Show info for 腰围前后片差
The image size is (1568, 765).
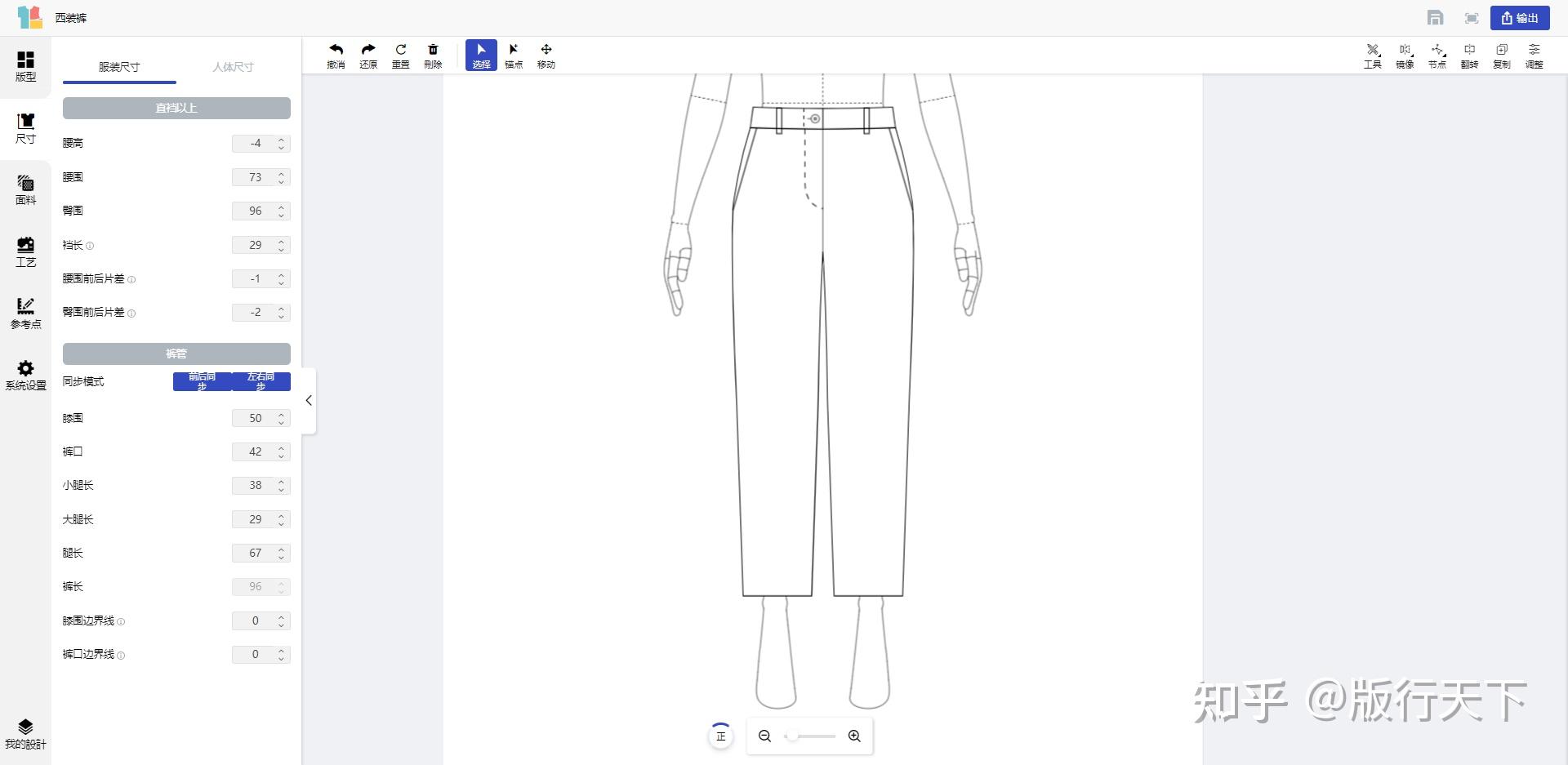tap(131, 279)
